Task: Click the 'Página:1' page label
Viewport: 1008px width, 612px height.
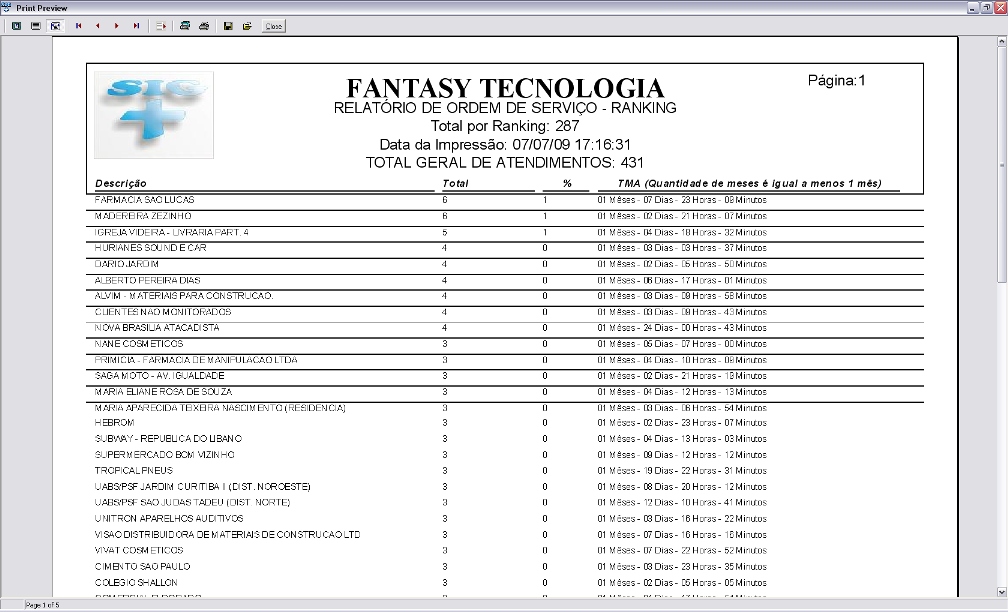Action: click(x=836, y=80)
